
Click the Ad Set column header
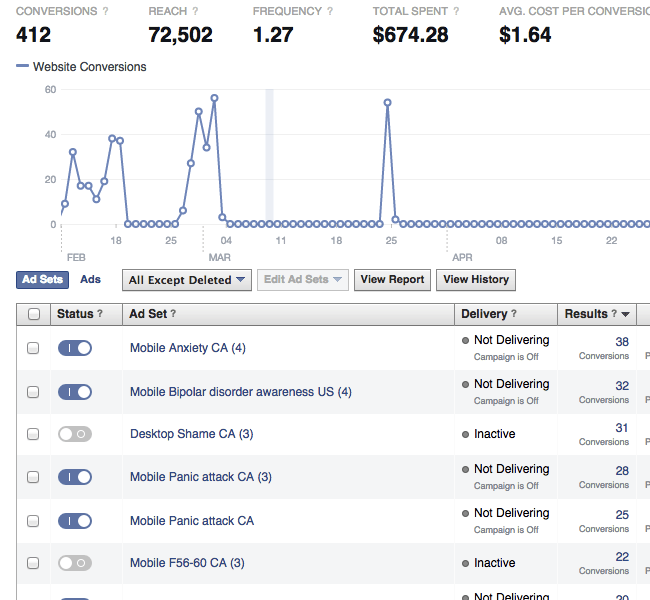288,314
